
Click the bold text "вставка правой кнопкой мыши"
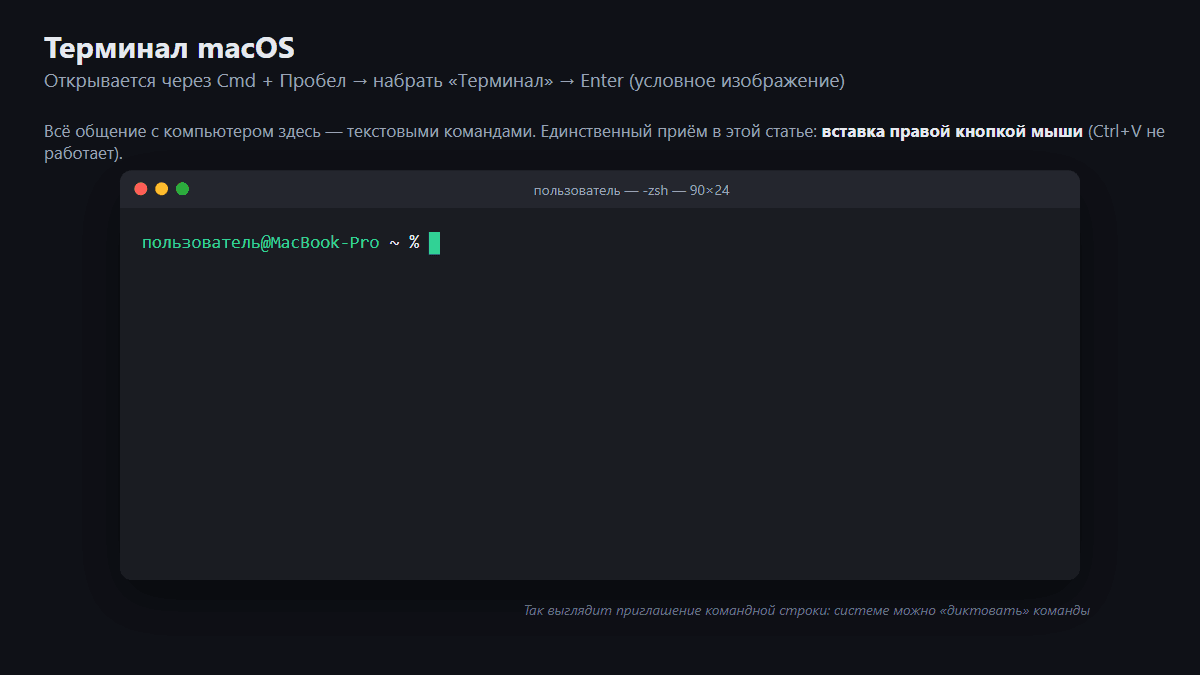pos(952,132)
